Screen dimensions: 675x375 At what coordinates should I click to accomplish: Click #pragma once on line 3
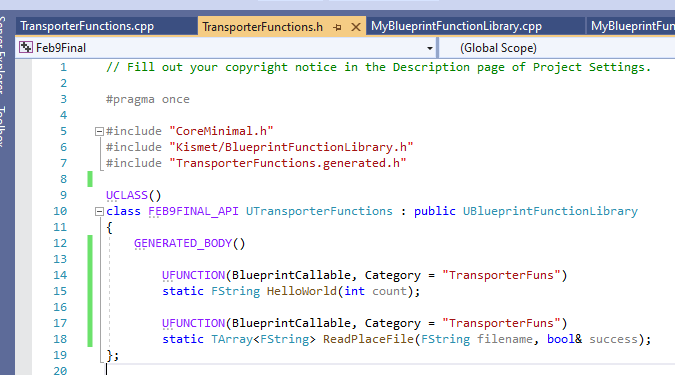148,99
